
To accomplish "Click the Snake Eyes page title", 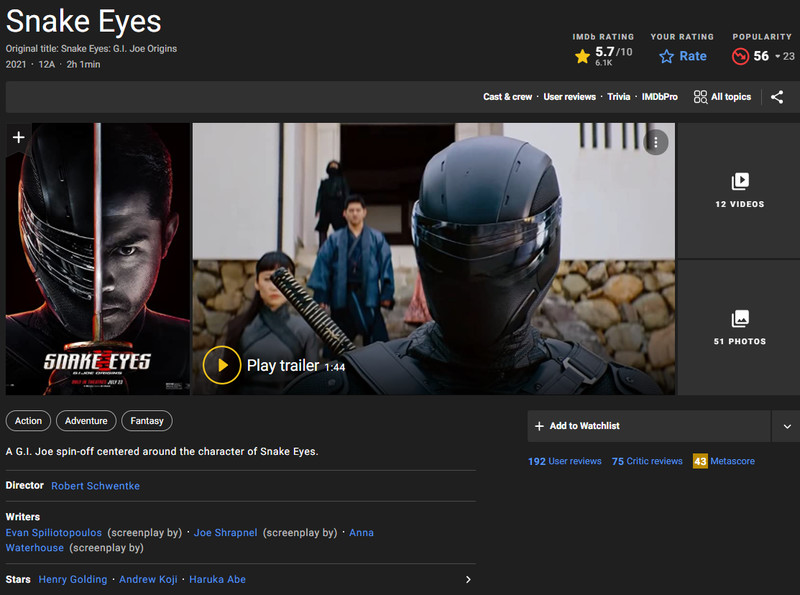I will click(x=84, y=21).
